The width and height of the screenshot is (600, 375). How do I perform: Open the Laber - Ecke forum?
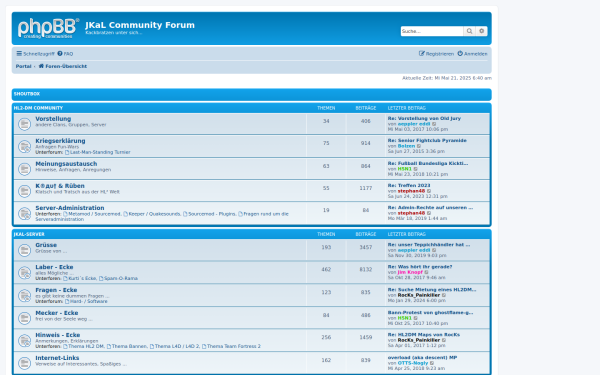(x=54, y=267)
